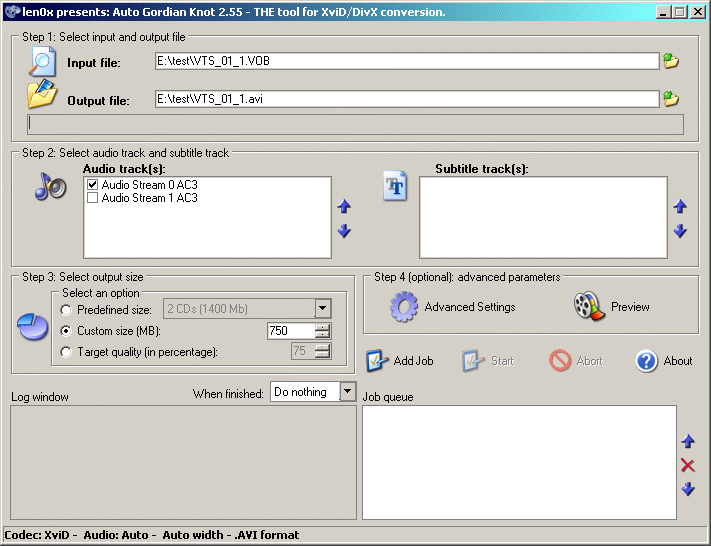711x546 pixels.
Task: Open Advanced Settings label
Action: click(x=470, y=307)
